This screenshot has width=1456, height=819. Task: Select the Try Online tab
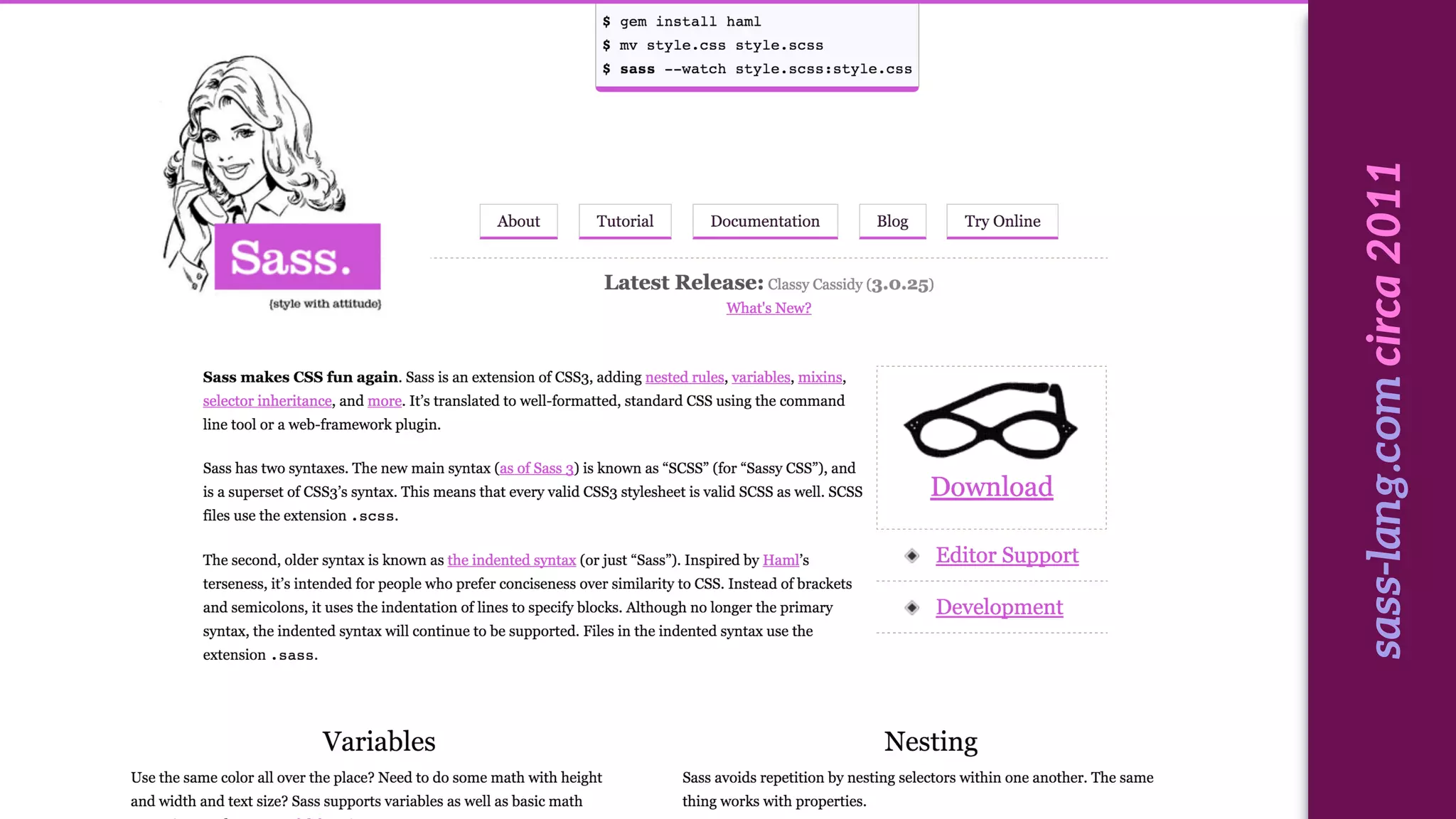pos(1002,221)
